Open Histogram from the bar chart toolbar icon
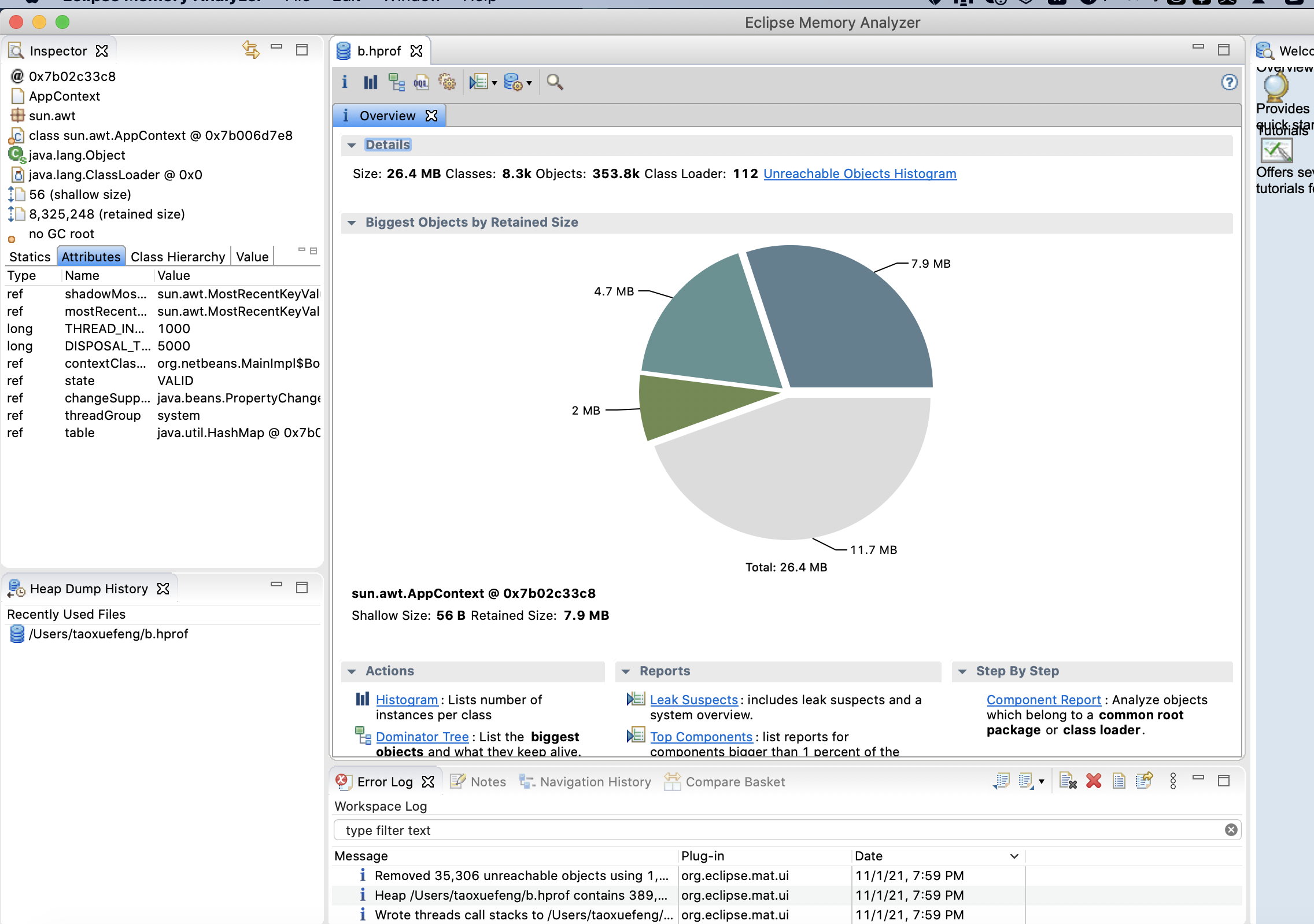Screen dimensions: 1314x924 [370, 82]
